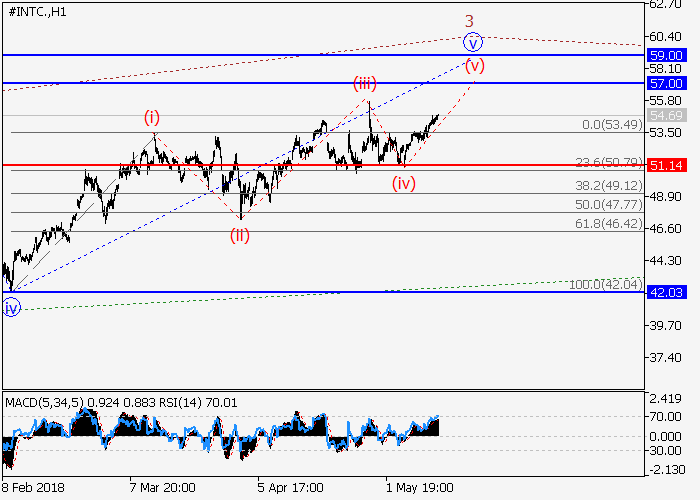
Task: Click the red wave (ii) label
Action: (x=240, y=236)
